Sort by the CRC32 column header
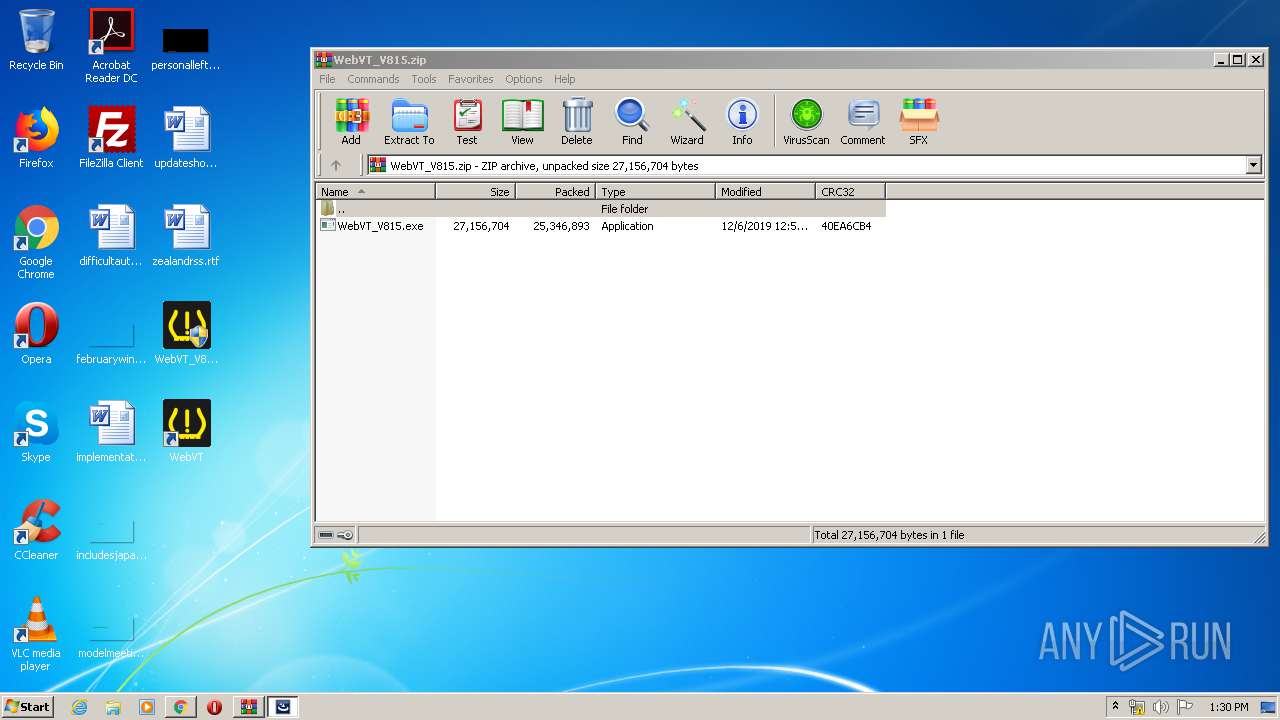 [851, 192]
